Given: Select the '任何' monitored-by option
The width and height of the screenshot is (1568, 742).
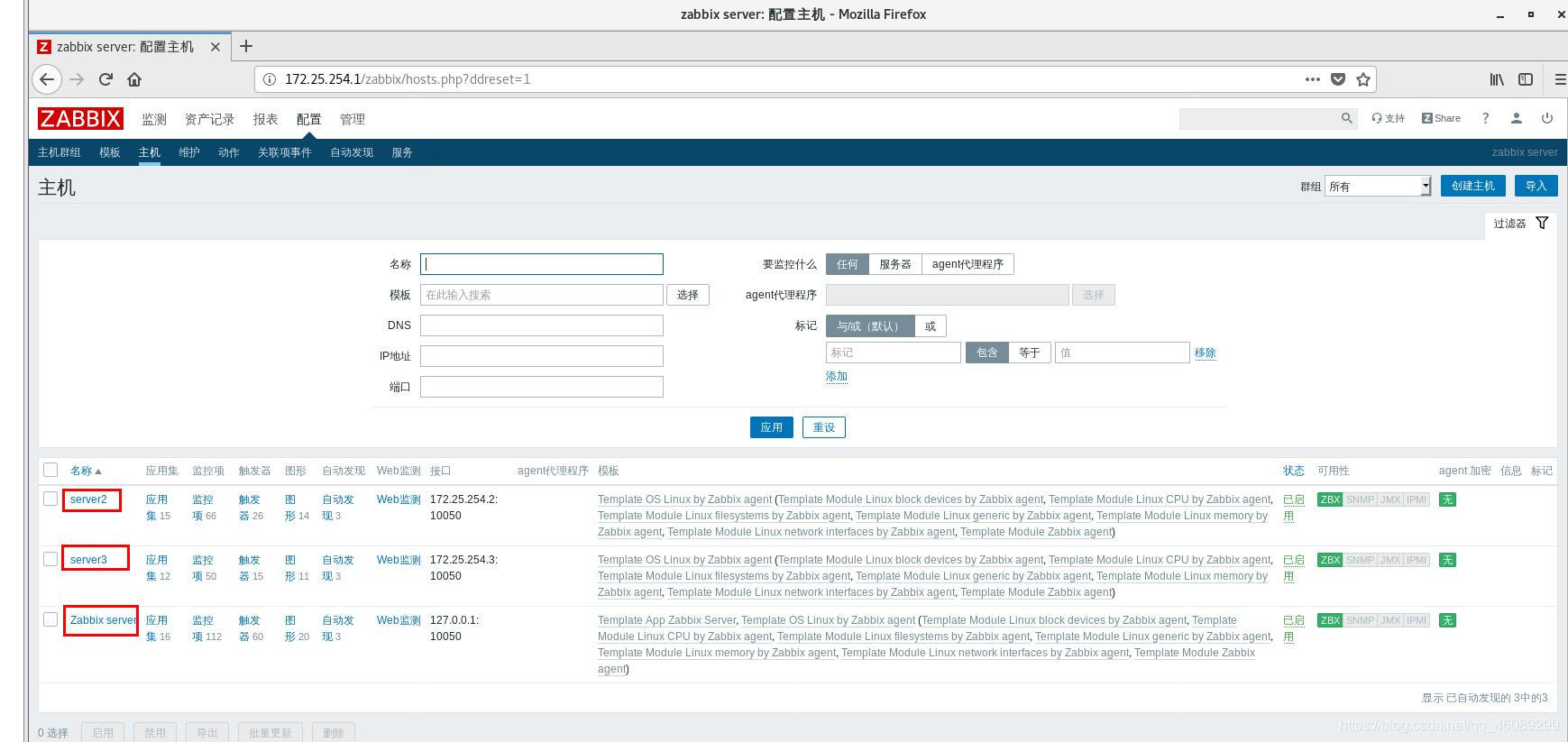Looking at the screenshot, I should click(848, 264).
